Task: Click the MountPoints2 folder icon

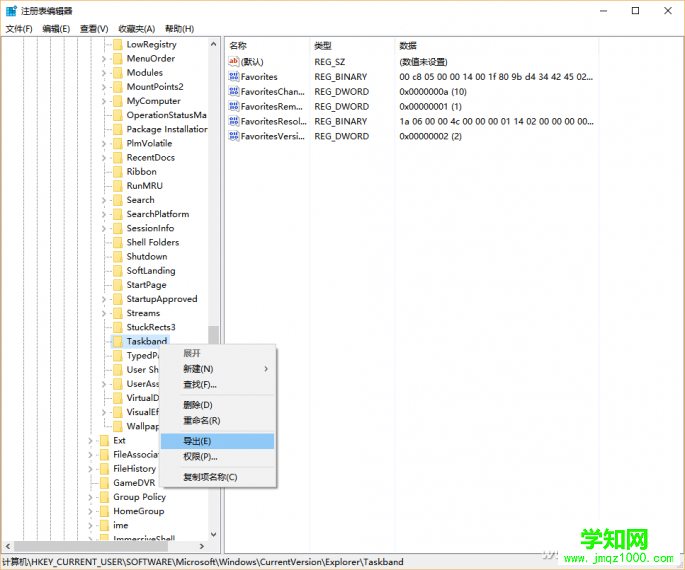Action: pyautogui.click(x=118, y=87)
